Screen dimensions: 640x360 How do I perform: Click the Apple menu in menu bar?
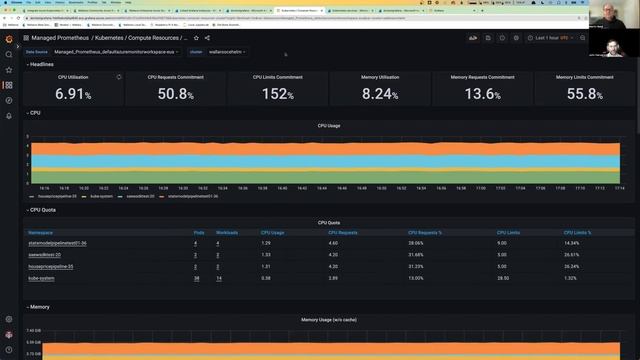pos(6,2)
